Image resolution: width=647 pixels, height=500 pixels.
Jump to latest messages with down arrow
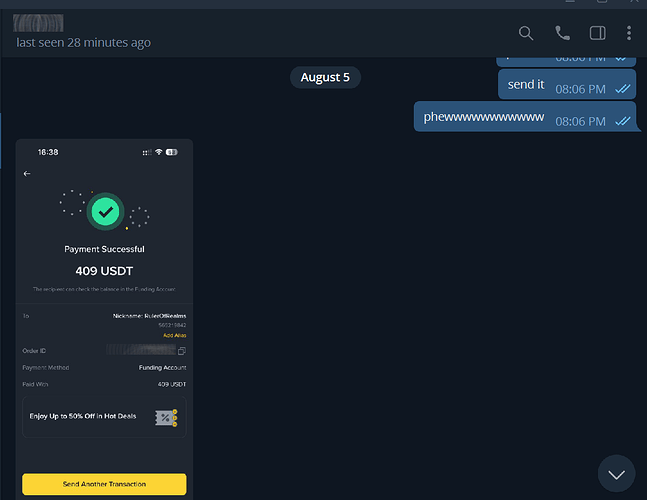coord(616,474)
